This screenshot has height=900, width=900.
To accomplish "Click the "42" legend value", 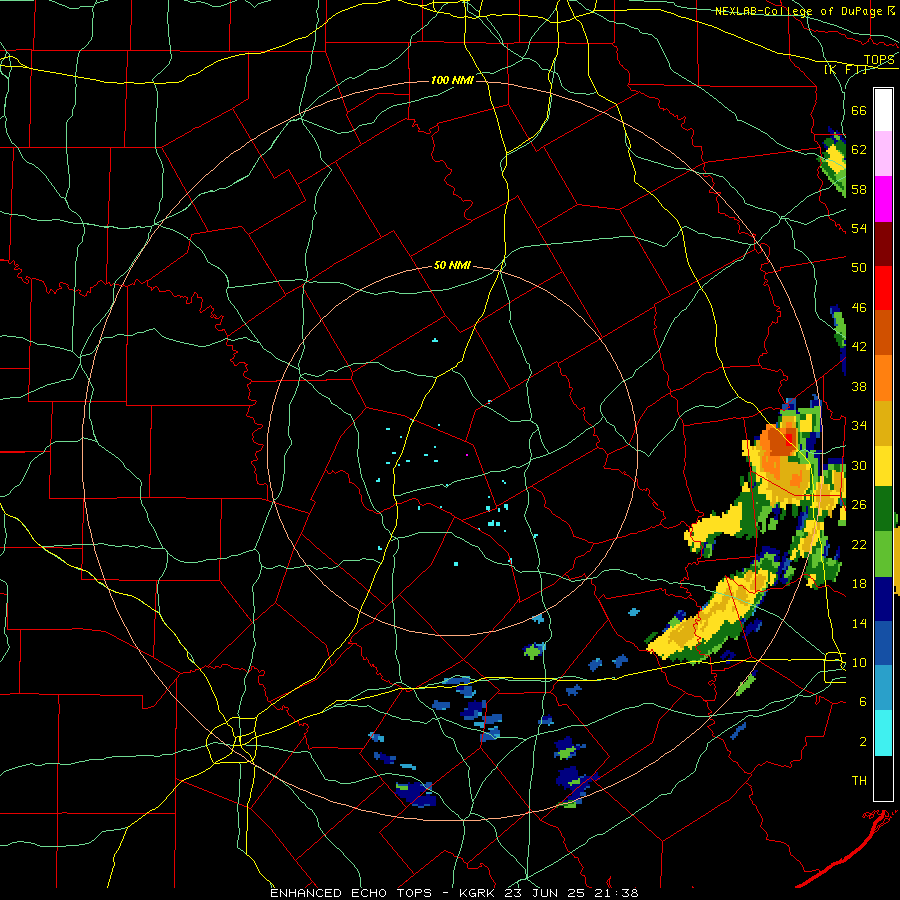I will tap(859, 347).
